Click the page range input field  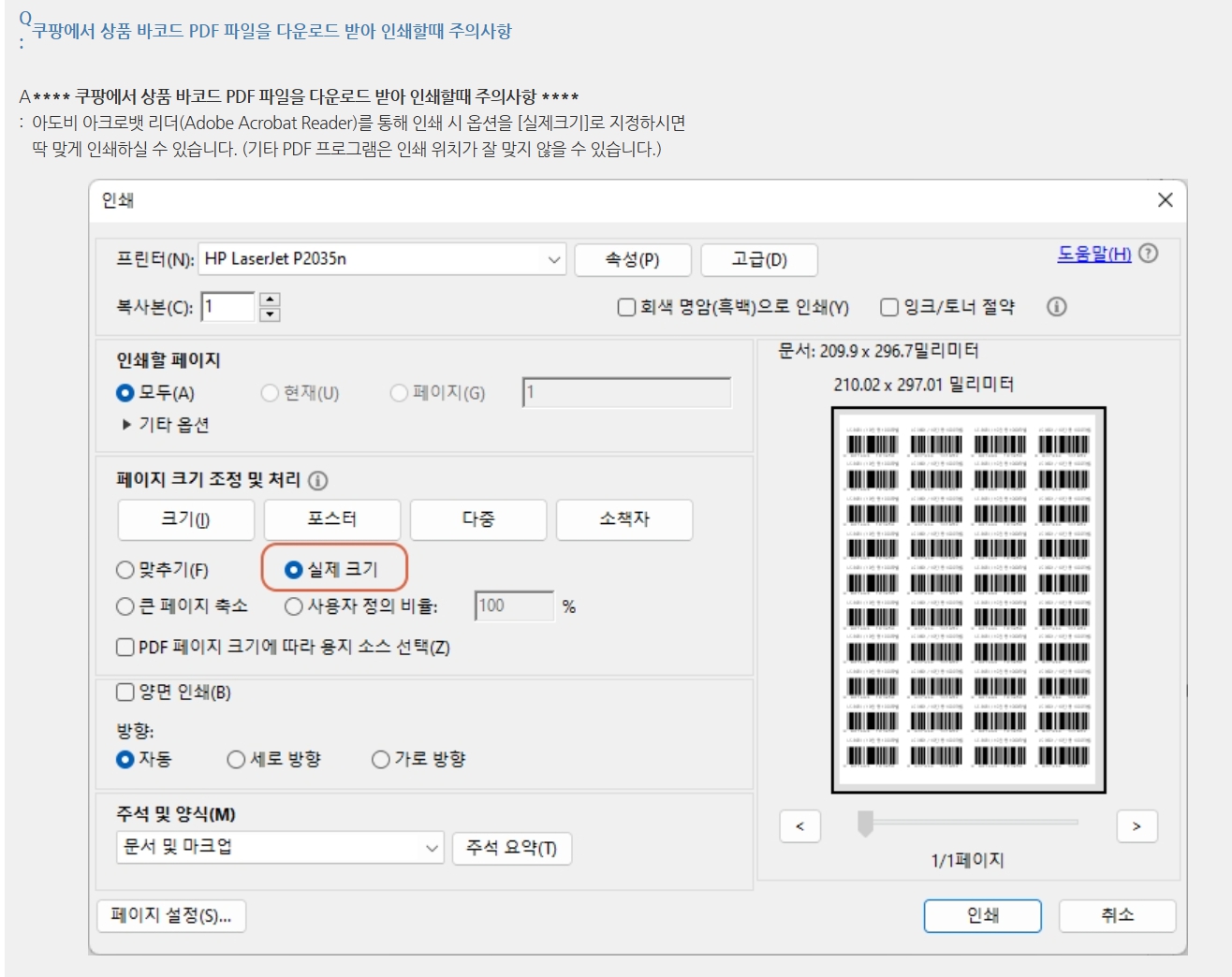626,393
